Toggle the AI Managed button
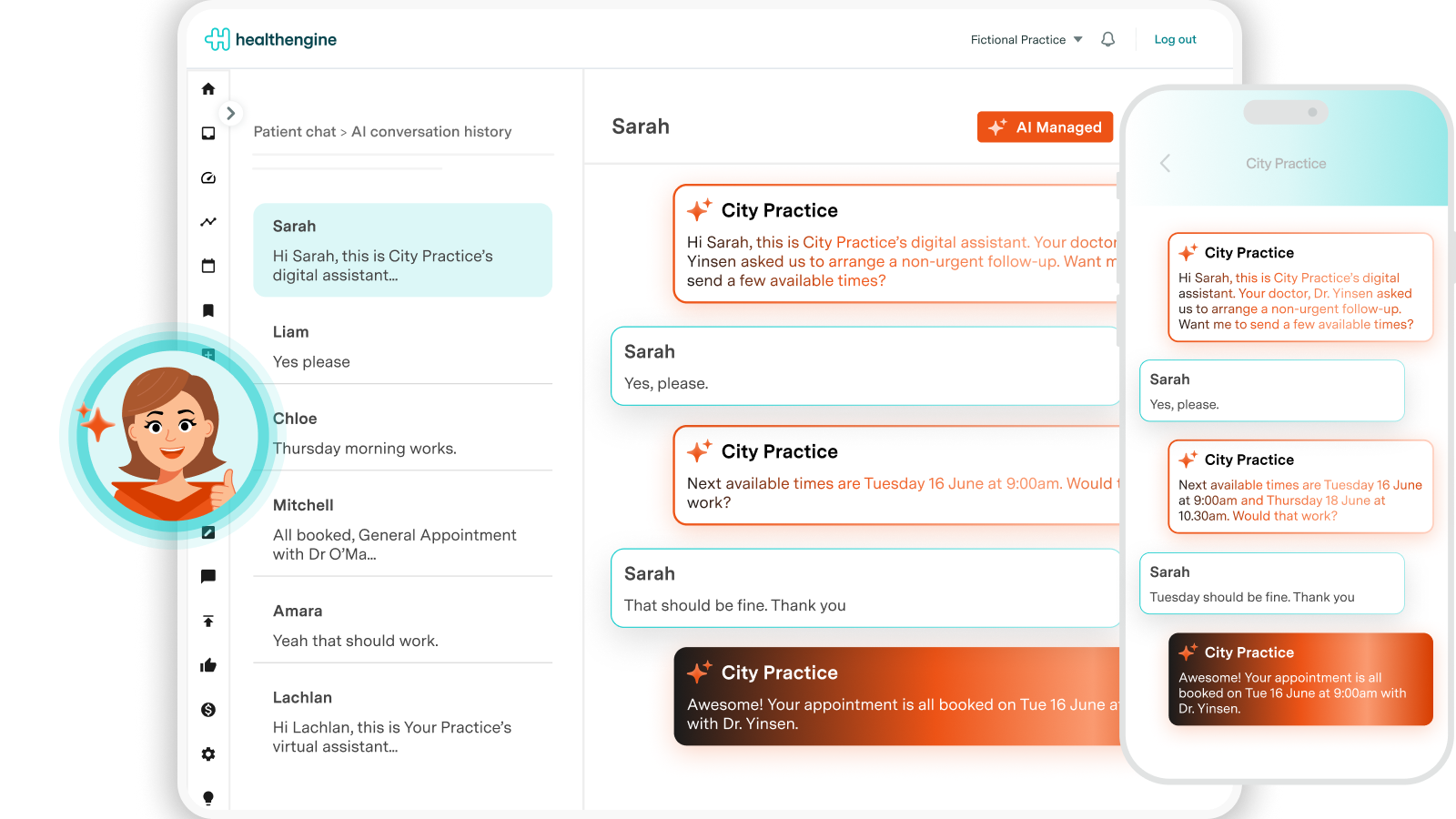 coord(1046,127)
